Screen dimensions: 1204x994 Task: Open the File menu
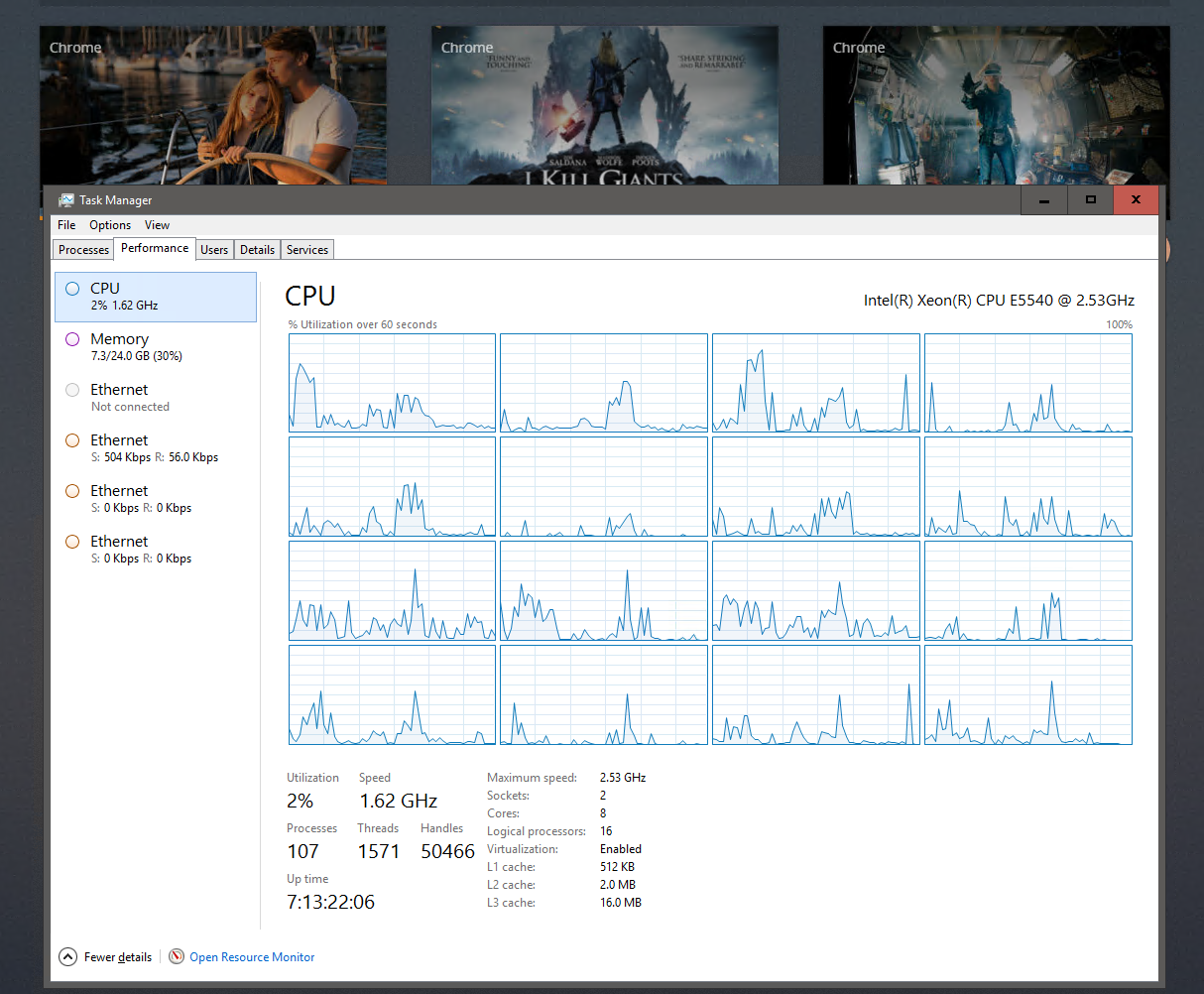66,225
